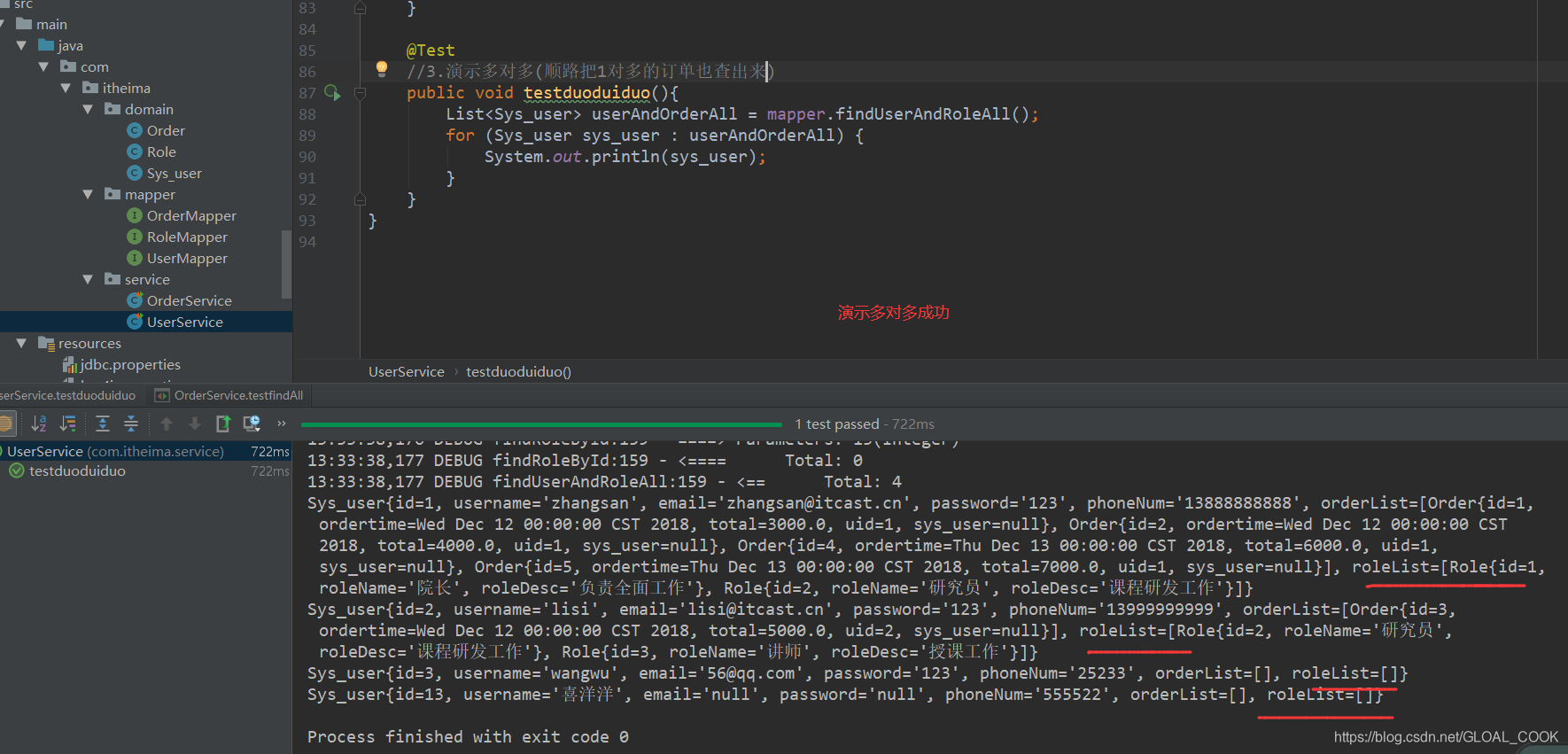Viewport: 1568px width, 754px height.
Task: Click the UserMapper interface icon
Action: (135, 258)
